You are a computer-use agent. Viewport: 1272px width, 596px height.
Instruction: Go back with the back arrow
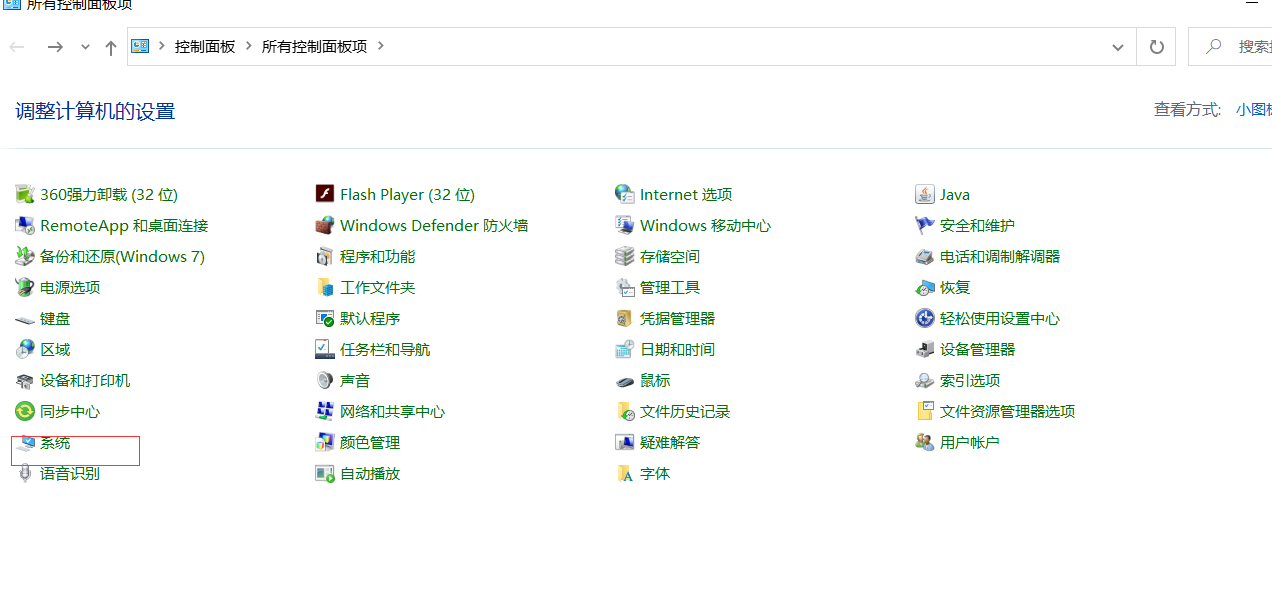click(17, 47)
